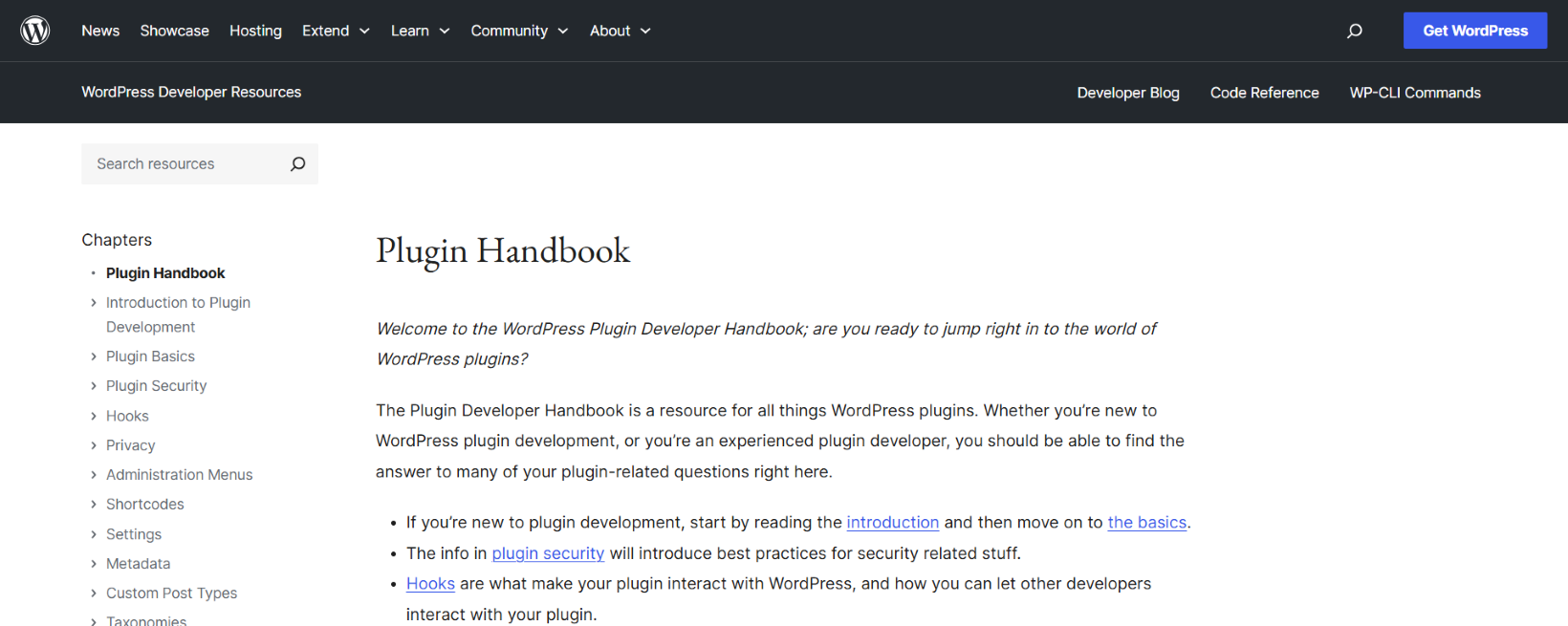The width and height of the screenshot is (1568, 626).
Task: Open the Shortcodes chapter
Action: [144, 505]
